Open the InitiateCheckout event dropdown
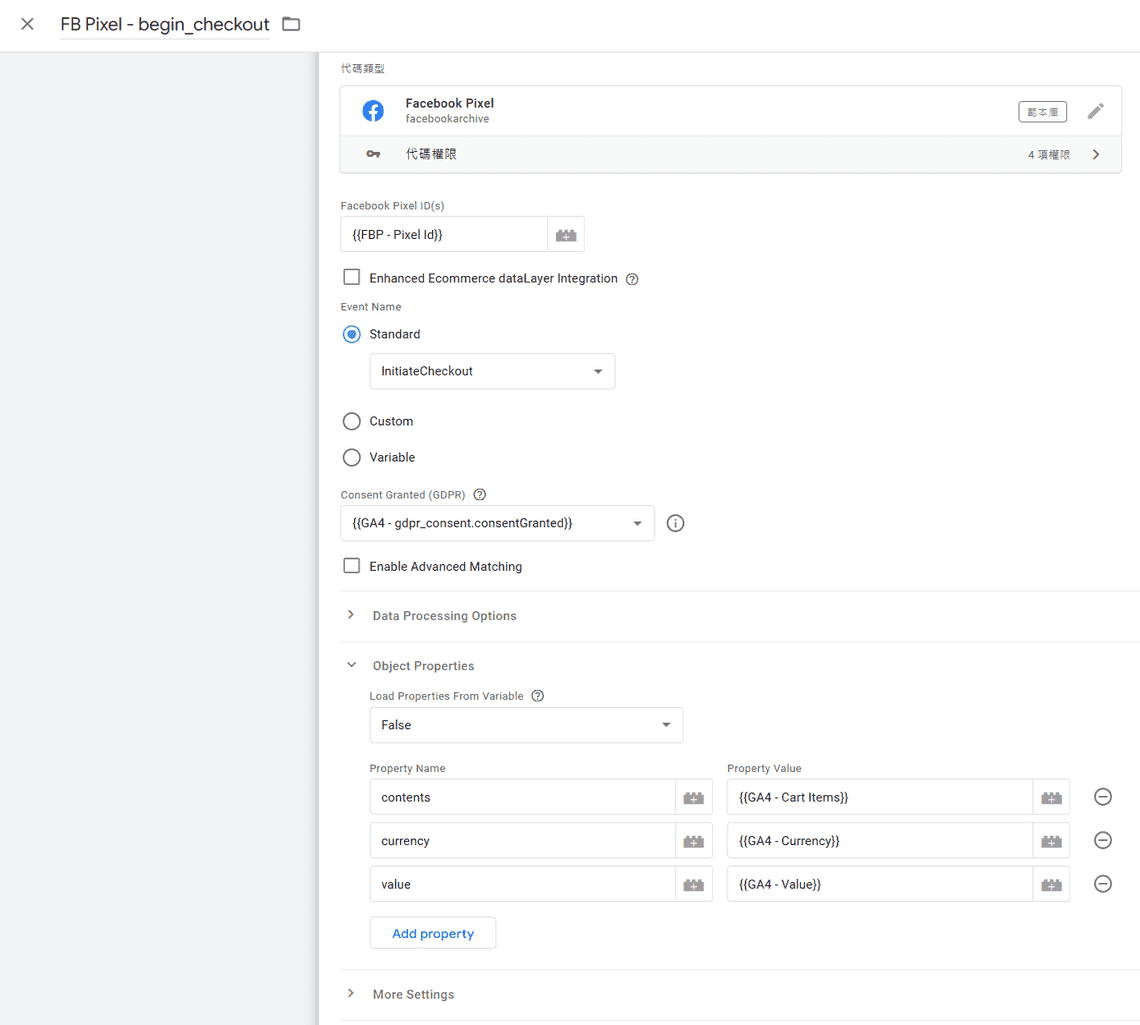The width and height of the screenshot is (1140, 1025). 492,371
